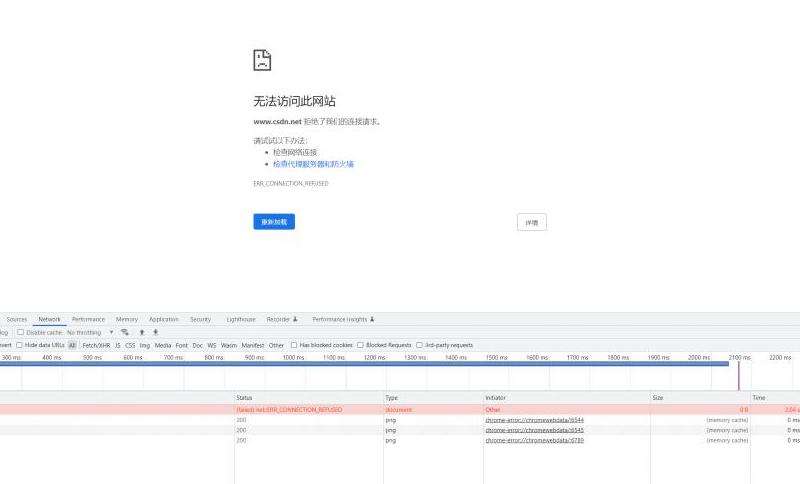Switch to the Sources tab
800x484 pixels.
pyautogui.click(x=16, y=319)
